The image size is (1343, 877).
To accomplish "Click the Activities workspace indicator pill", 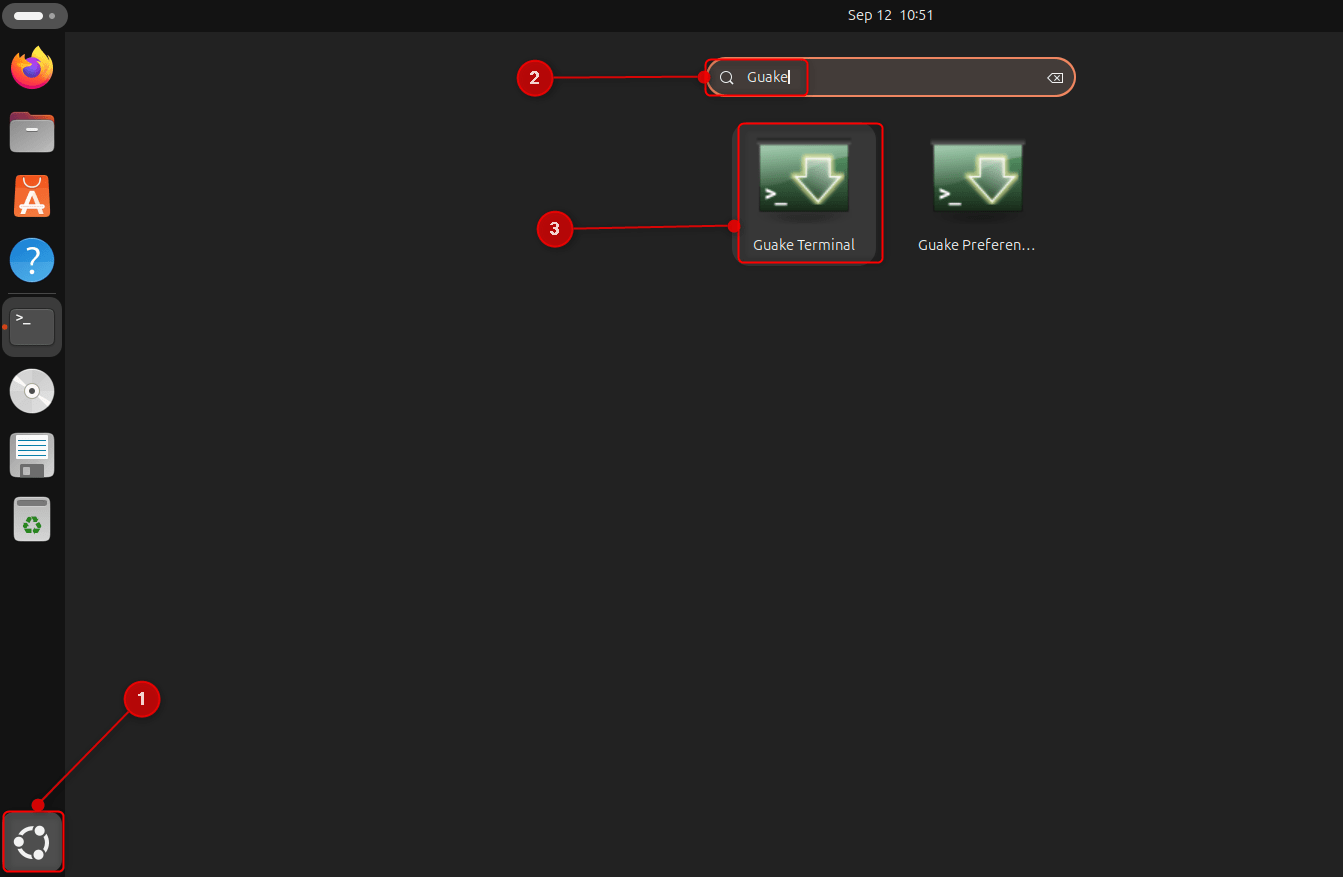I will 34,16.
